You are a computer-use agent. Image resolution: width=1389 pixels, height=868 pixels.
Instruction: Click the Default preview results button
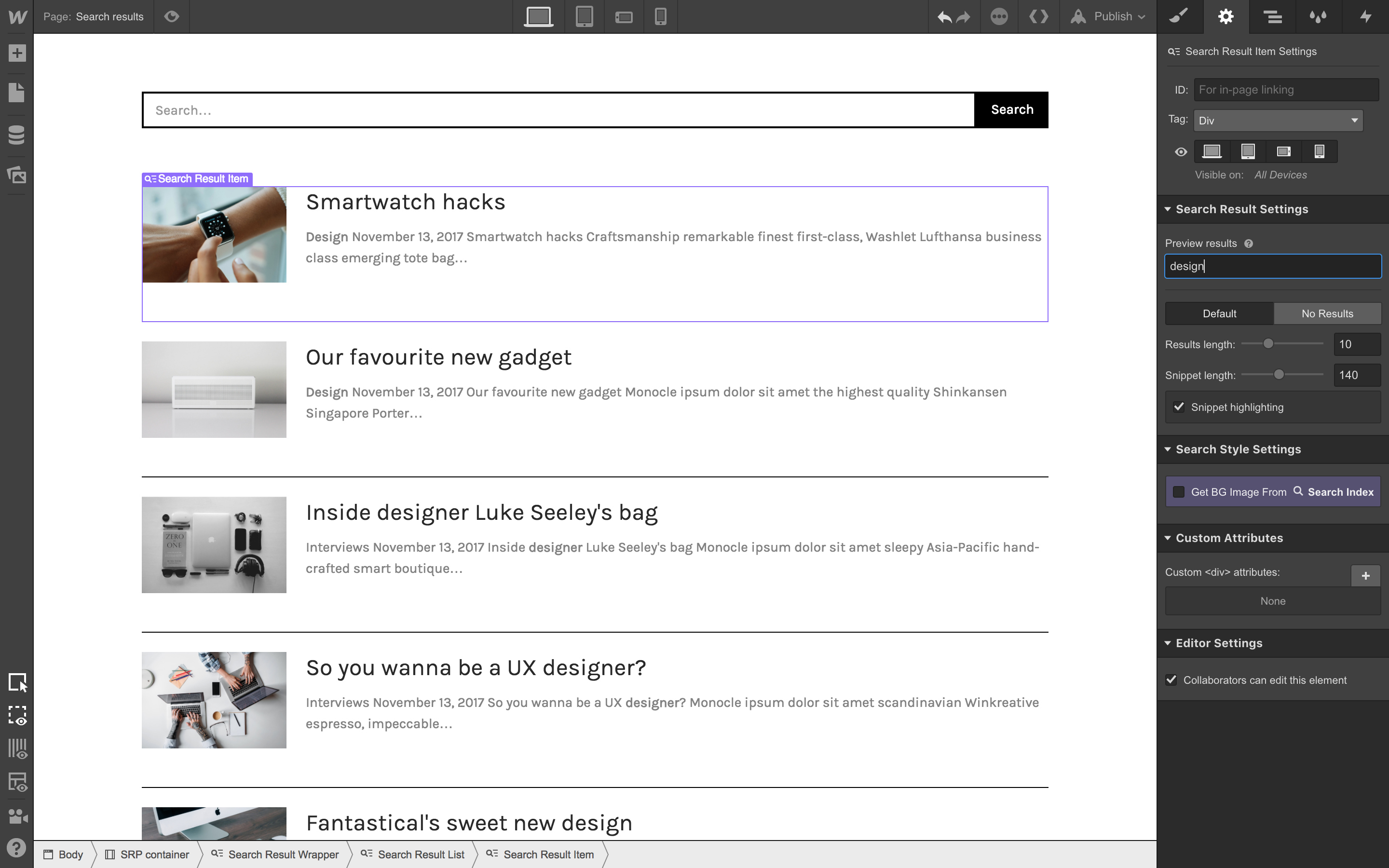point(1219,313)
